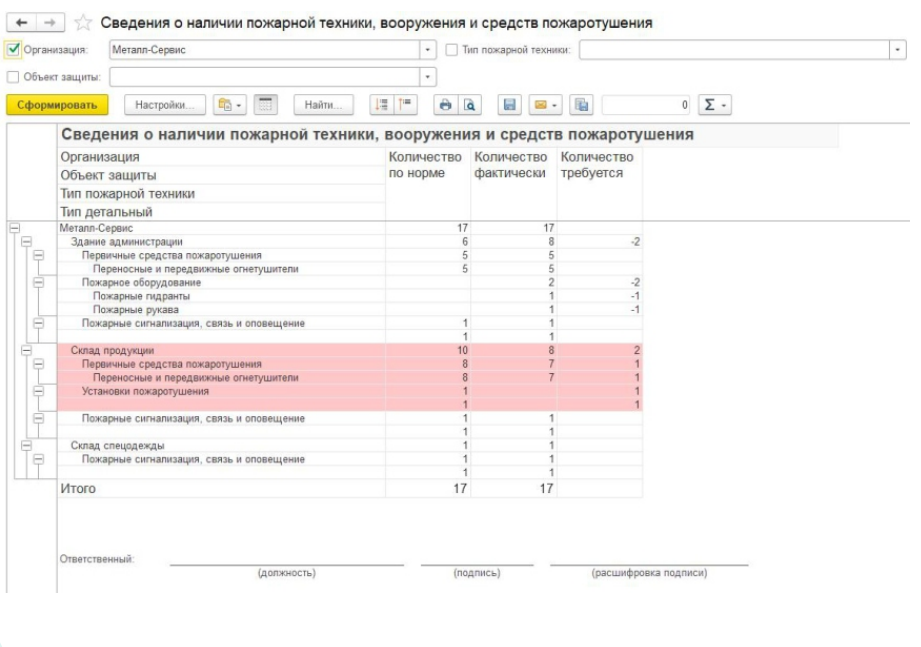Print the report with printer icon
921x647 pixels.
tap(445, 105)
